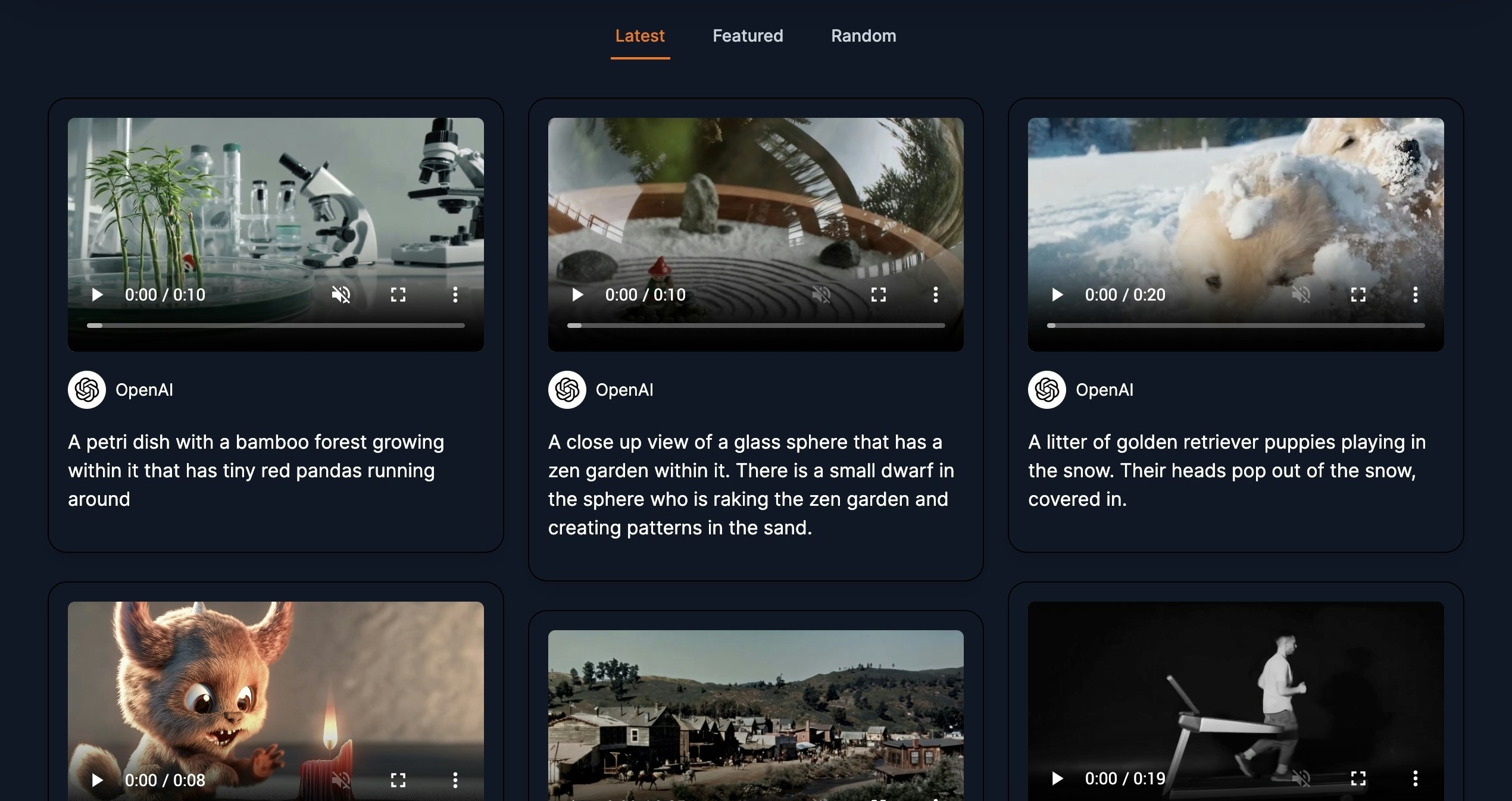Viewport: 1512px width, 801px height.
Task: Toggle mute on zen garden video
Action: 821,295
